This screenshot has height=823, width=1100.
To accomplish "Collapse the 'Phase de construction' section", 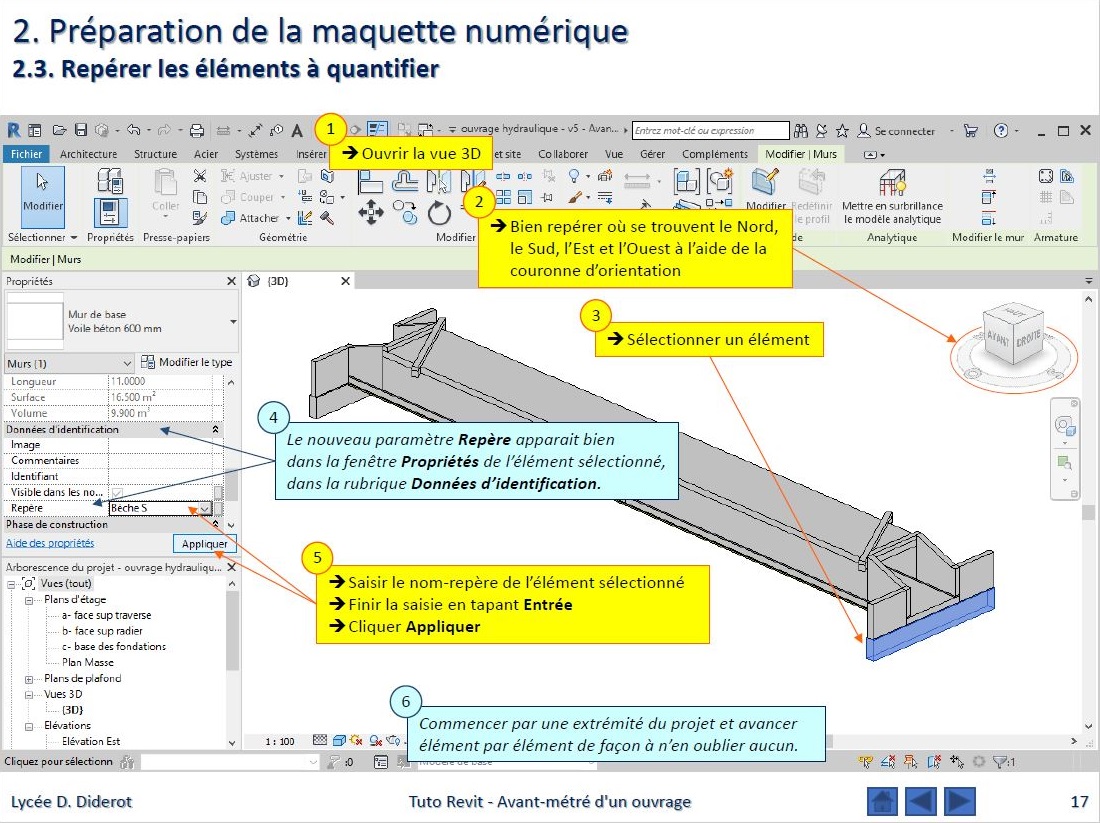I will coord(215,524).
